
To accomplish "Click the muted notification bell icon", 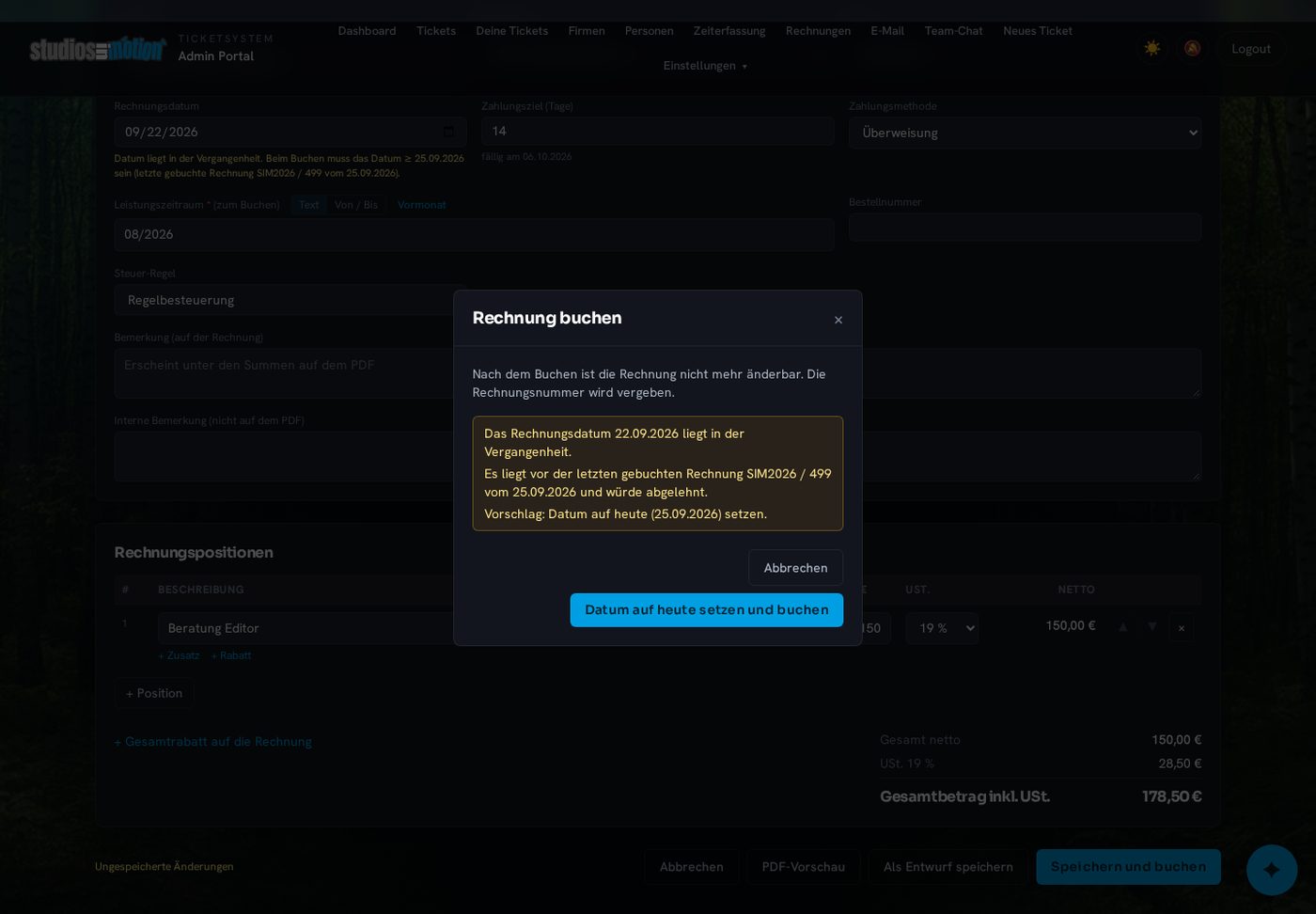I will point(1192,48).
